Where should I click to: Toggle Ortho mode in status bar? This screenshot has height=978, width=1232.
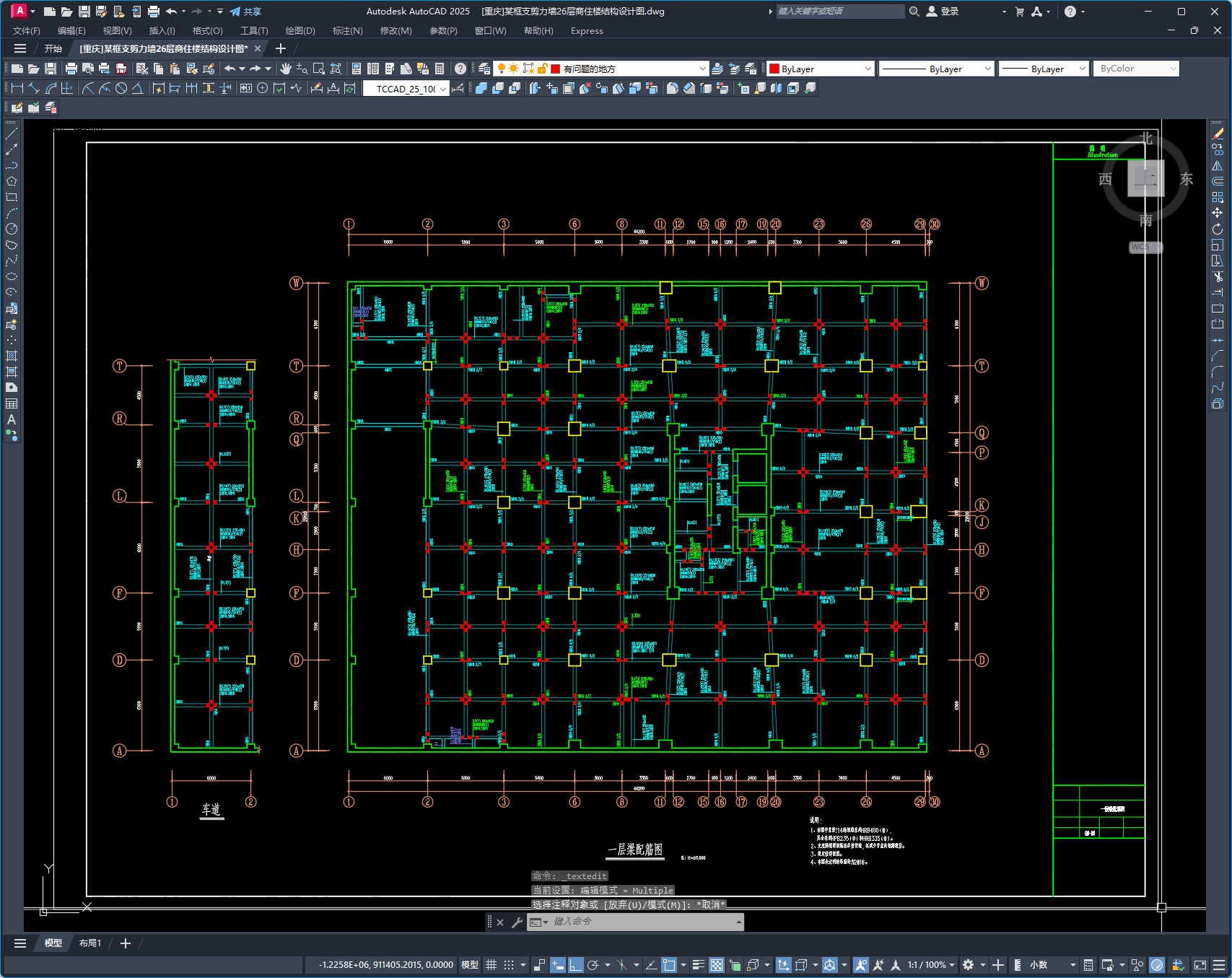pyautogui.click(x=575, y=965)
